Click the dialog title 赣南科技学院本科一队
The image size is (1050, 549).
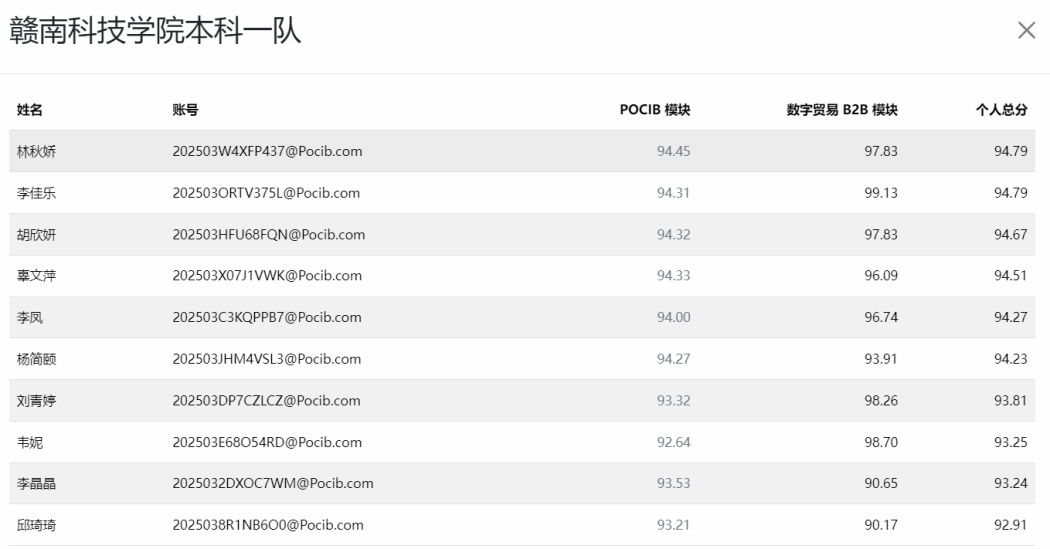point(155,32)
